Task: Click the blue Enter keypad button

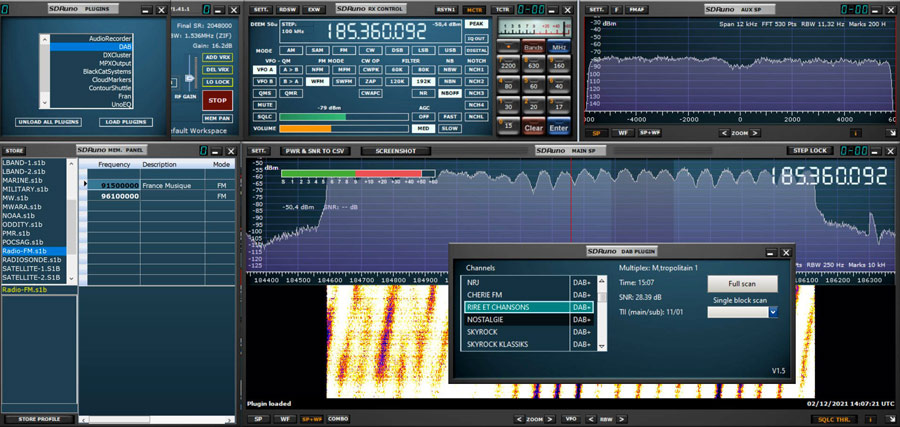Action: [x=559, y=127]
